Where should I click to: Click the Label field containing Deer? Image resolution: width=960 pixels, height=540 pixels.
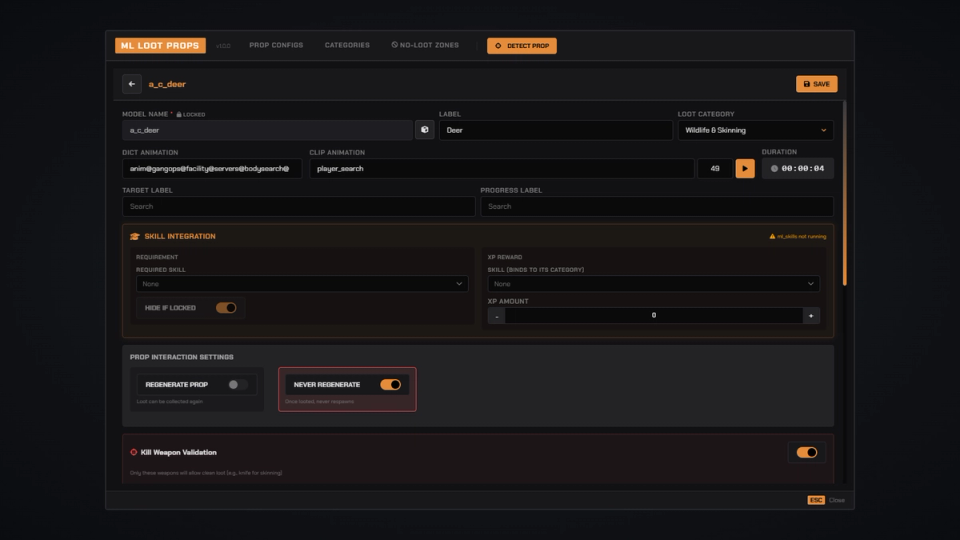556,130
